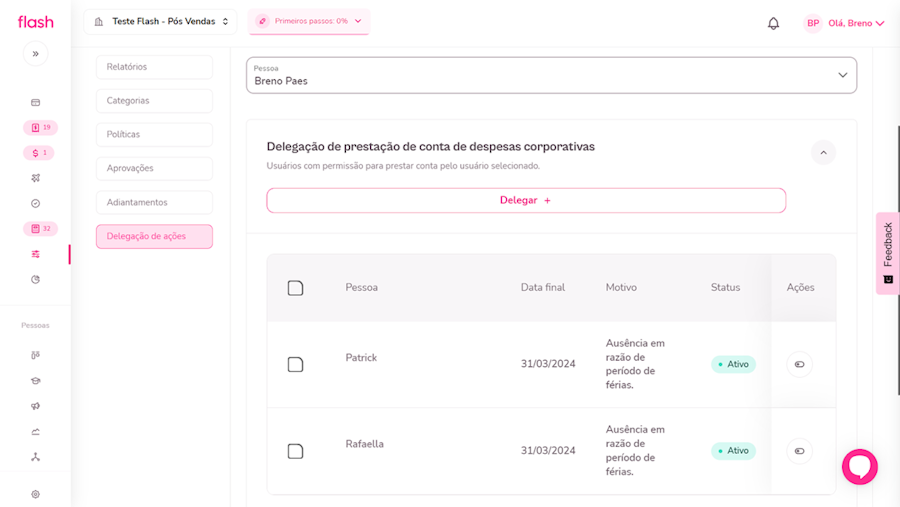
Task: Click the Ativo status badge in Rafaella's row
Action: 734,451
